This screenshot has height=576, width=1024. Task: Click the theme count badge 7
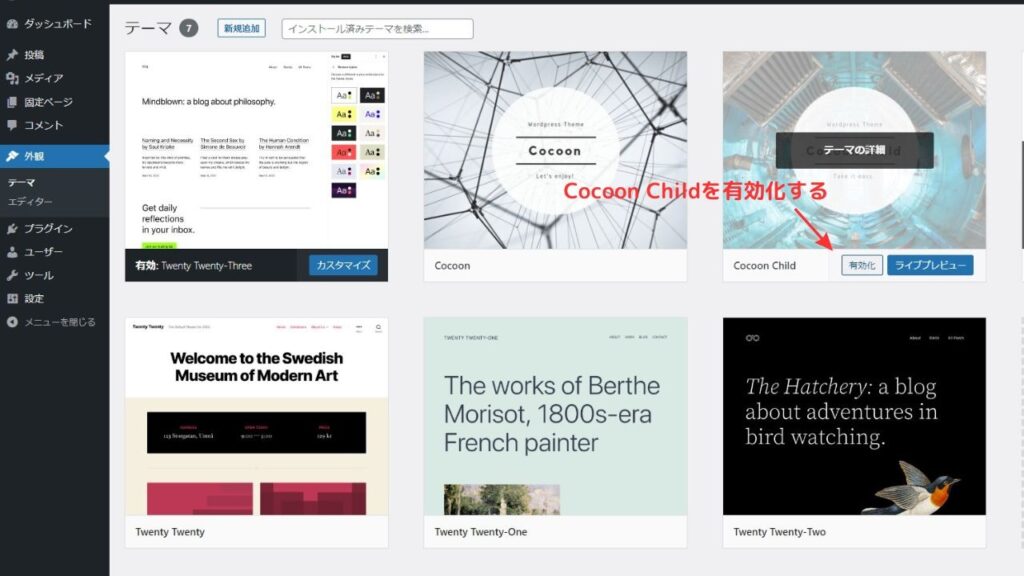tap(189, 28)
